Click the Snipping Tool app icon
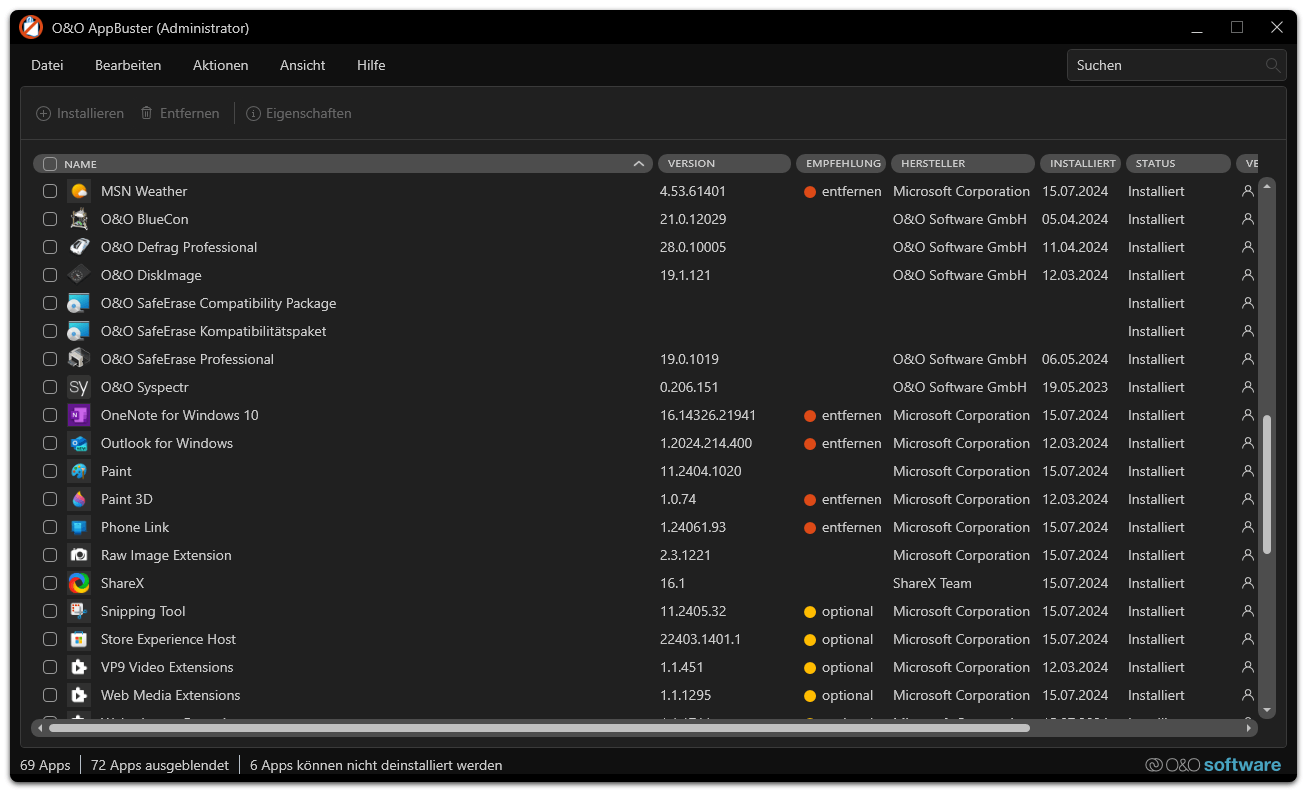Viewport: 1307px width, 792px height. (x=79, y=611)
